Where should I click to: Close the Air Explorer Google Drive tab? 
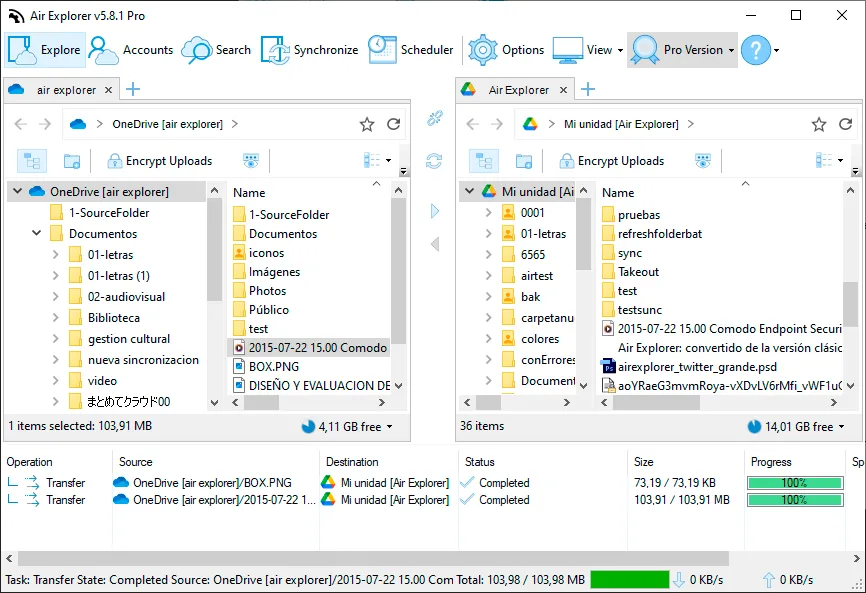click(x=563, y=89)
